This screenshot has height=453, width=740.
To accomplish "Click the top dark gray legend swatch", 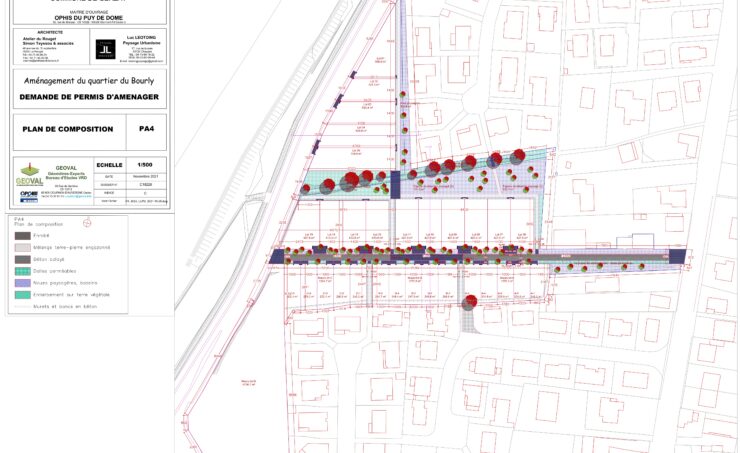I will tap(22, 235).
